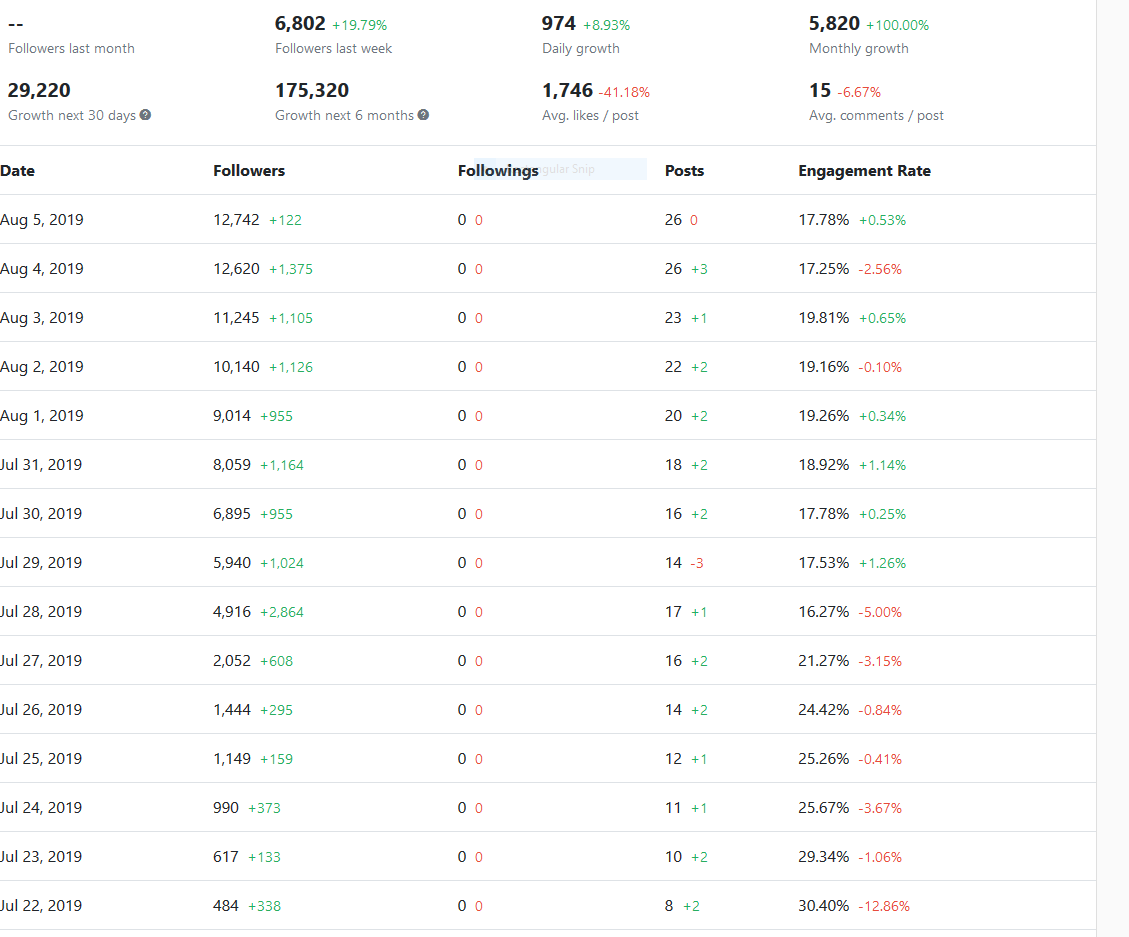Select the Jul 28, 2019 date cell
The image size is (1129, 937).
pyautogui.click(x=41, y=611)
